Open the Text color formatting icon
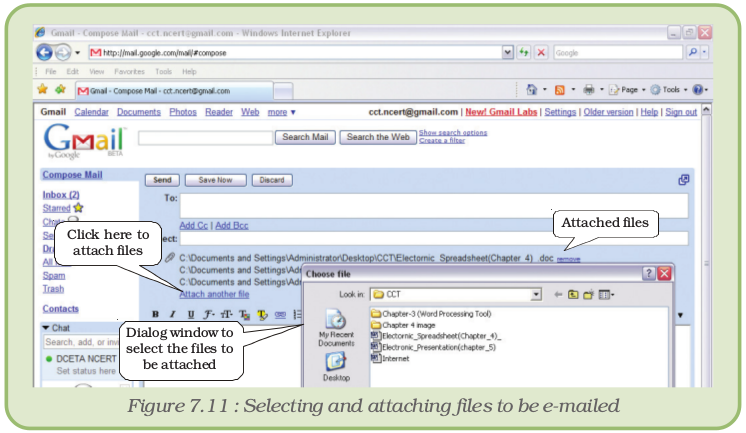Image resolution: width=746 pixels, height=433 pixels. click(245, 314)
